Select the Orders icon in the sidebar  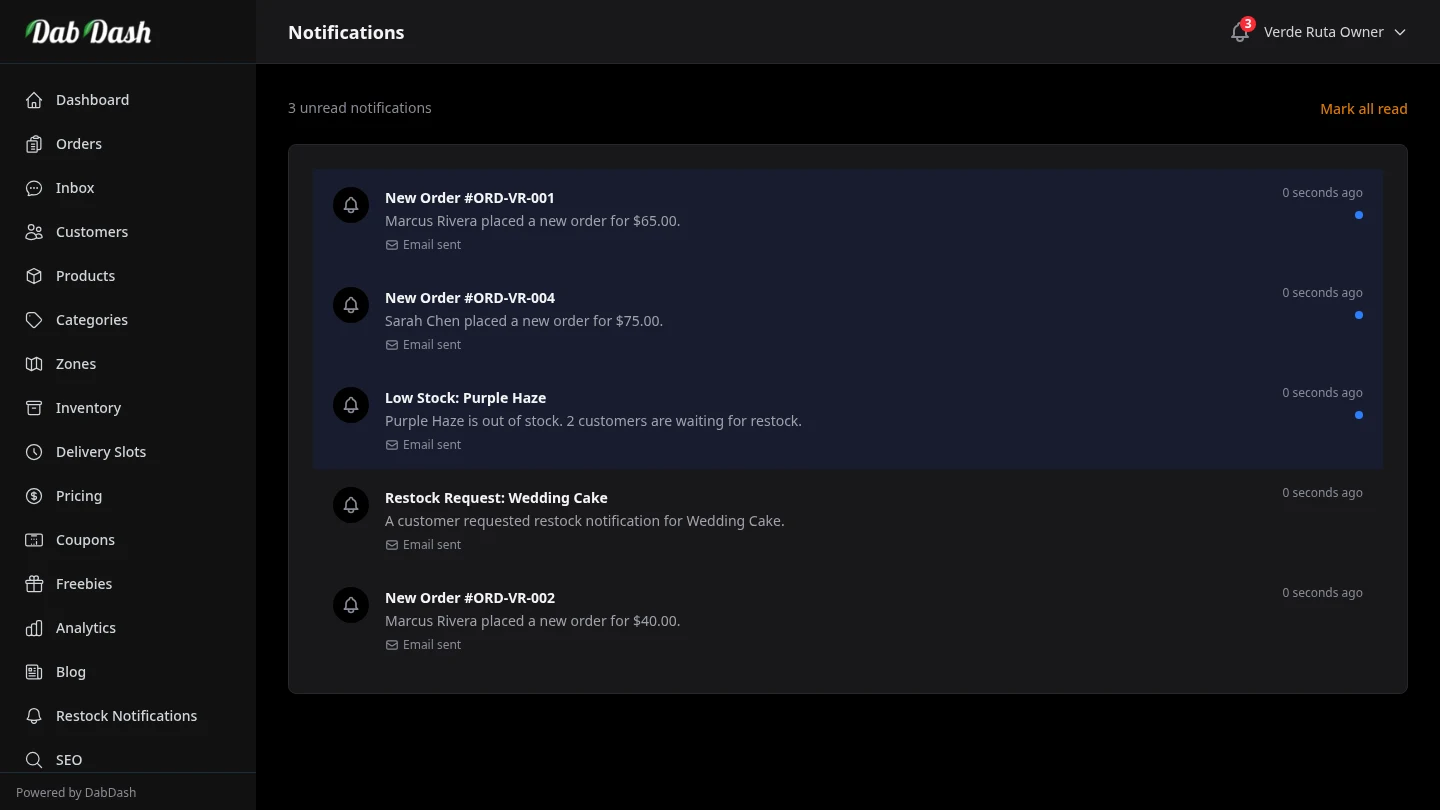[x=33, y=144]
